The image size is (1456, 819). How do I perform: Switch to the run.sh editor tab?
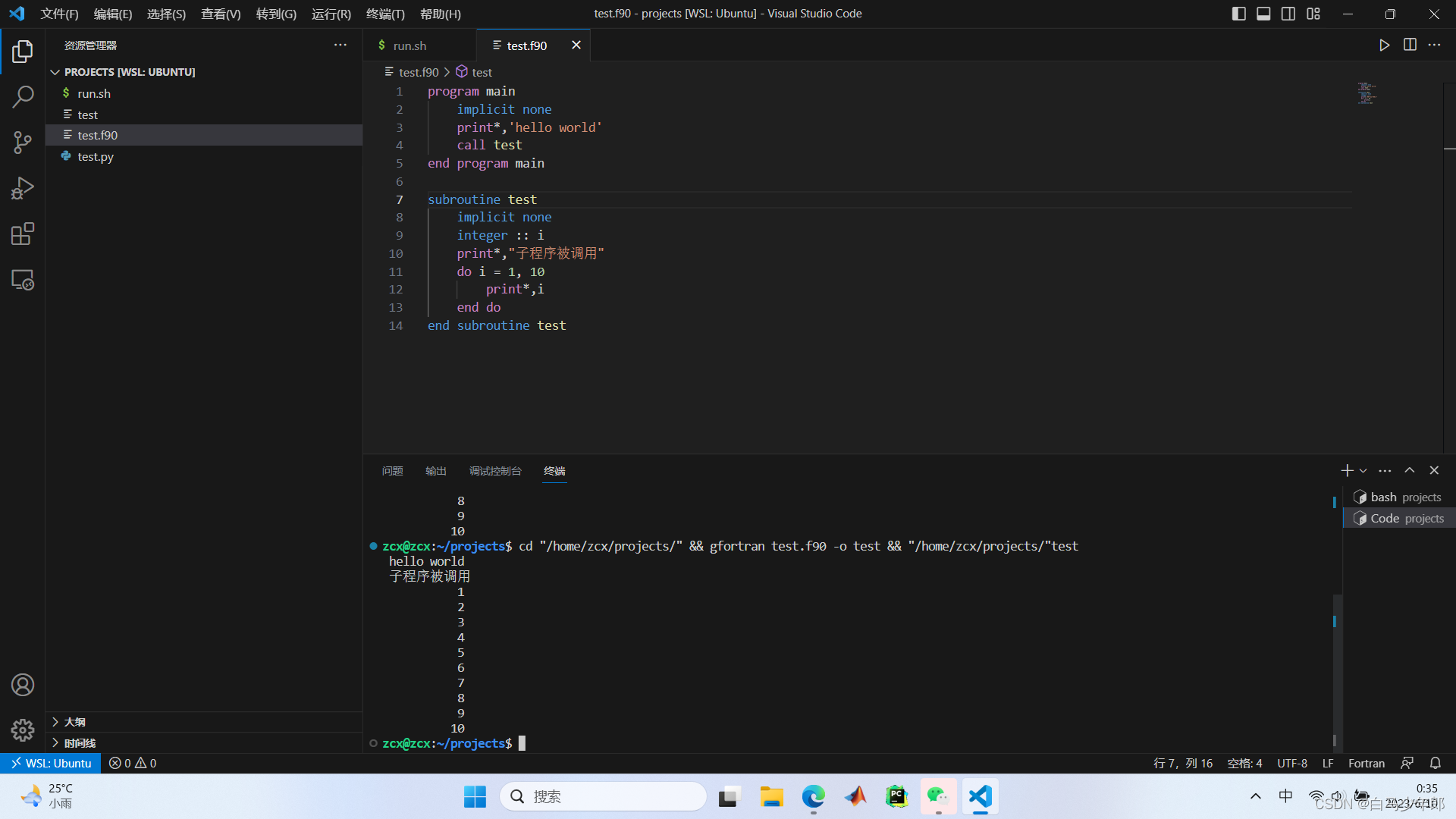[409, 45]
